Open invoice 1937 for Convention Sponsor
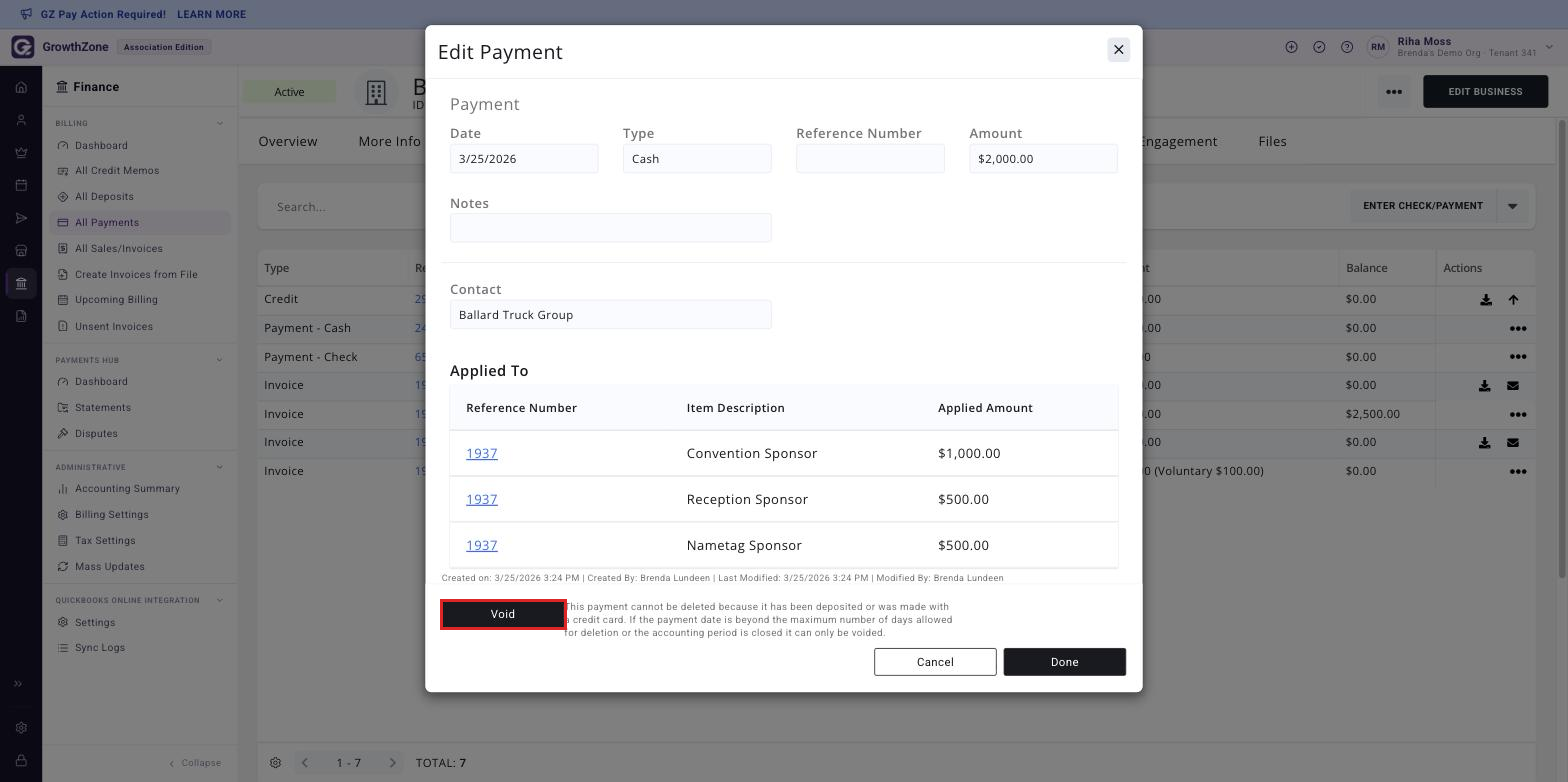Image resolution: width=1568 pixels, height=782 pixels. pos(481,454)
